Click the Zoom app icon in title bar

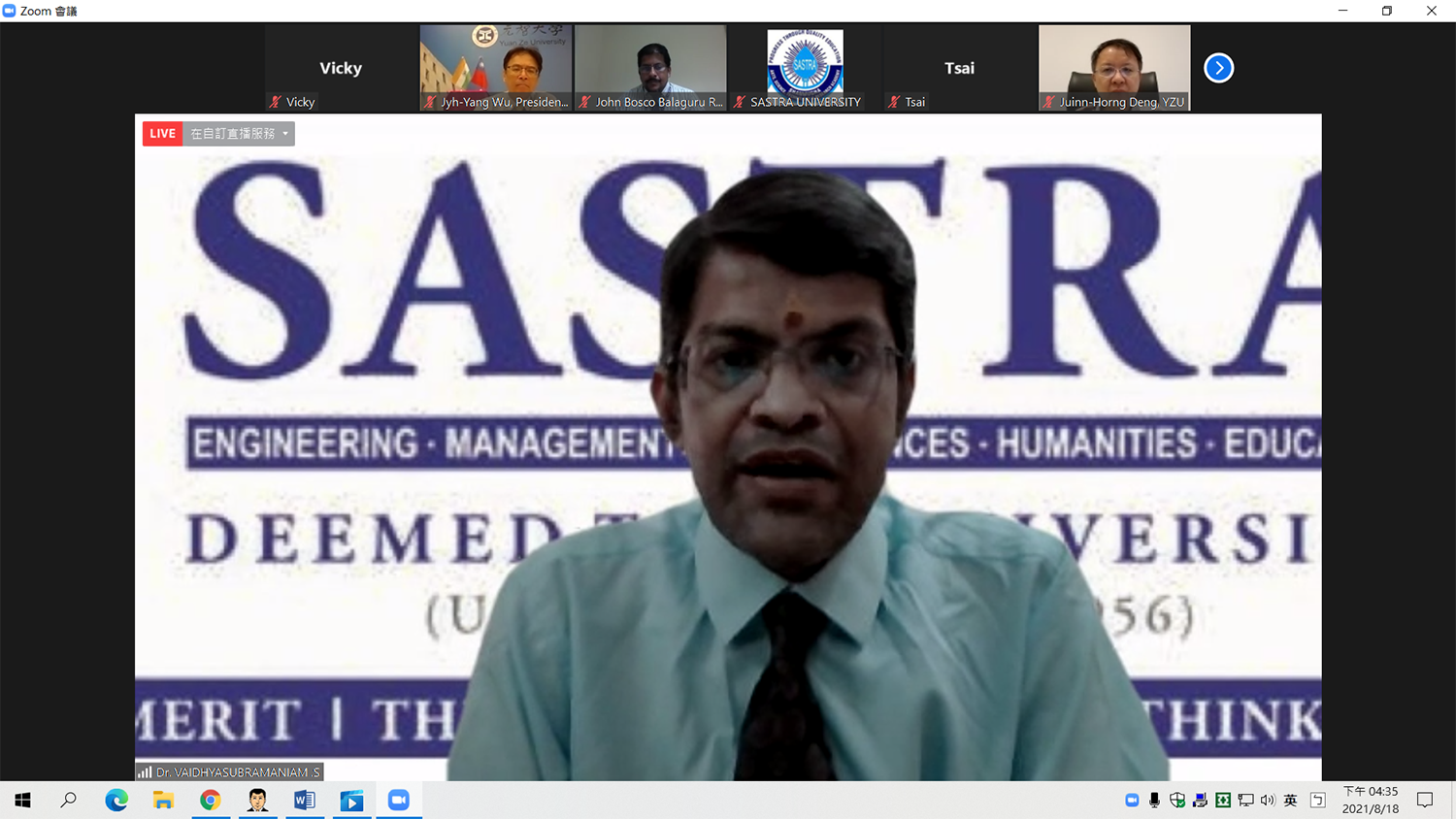click(9, 11)
